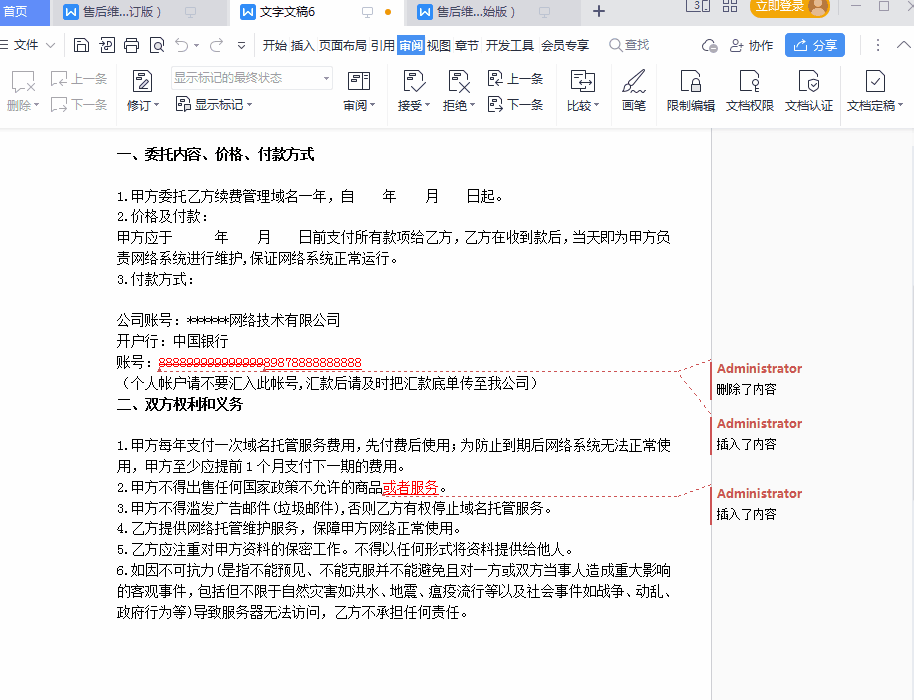The image size is (914, 700).
Task: Open 限制编辑 restrict editing
Action: pyautogui.click(x=691, y=90)
